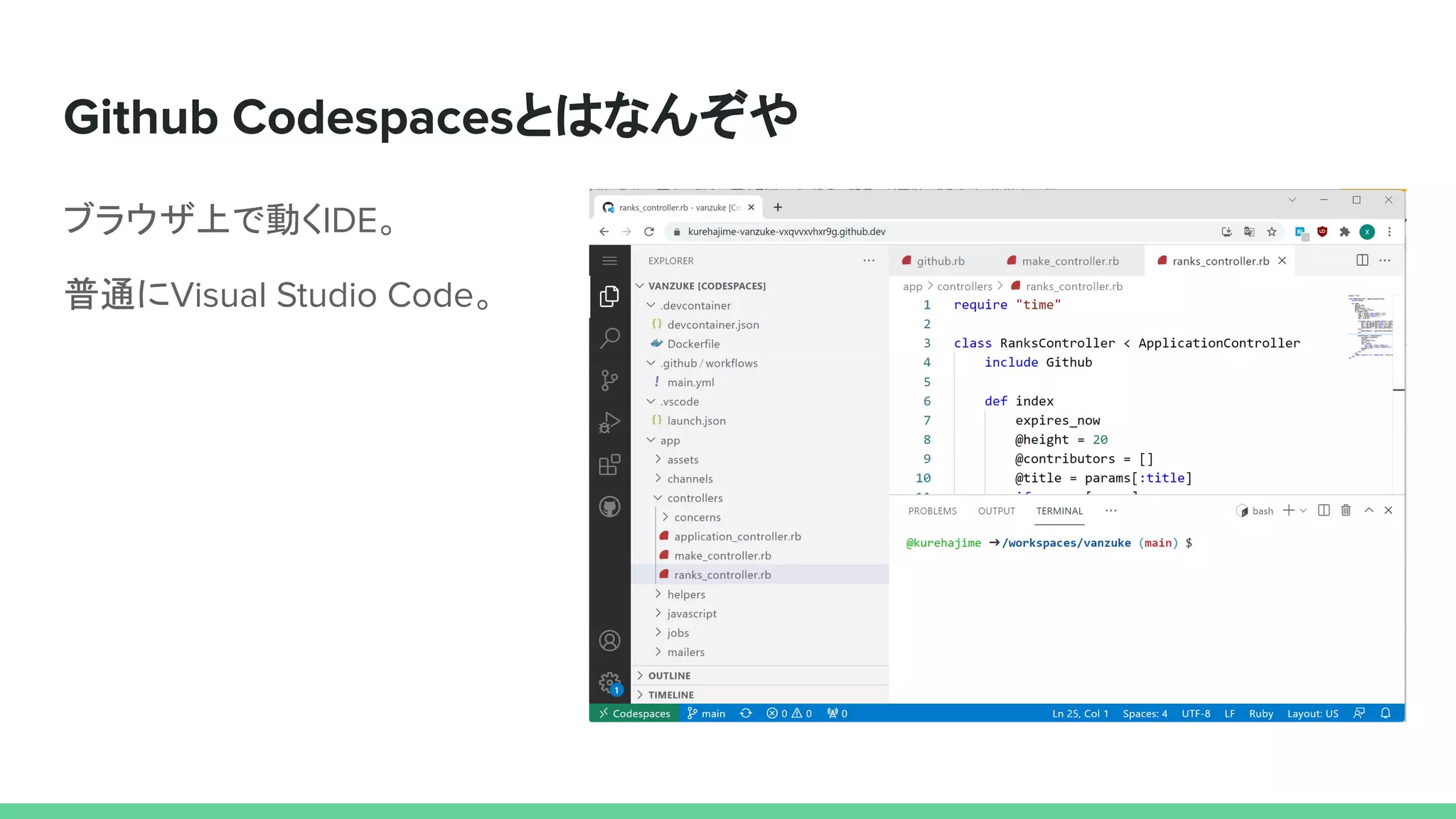This screenshot has width=1456, height=819.
Task: Open the browser tab search chevron
Action: click(x=1292, y=200)
